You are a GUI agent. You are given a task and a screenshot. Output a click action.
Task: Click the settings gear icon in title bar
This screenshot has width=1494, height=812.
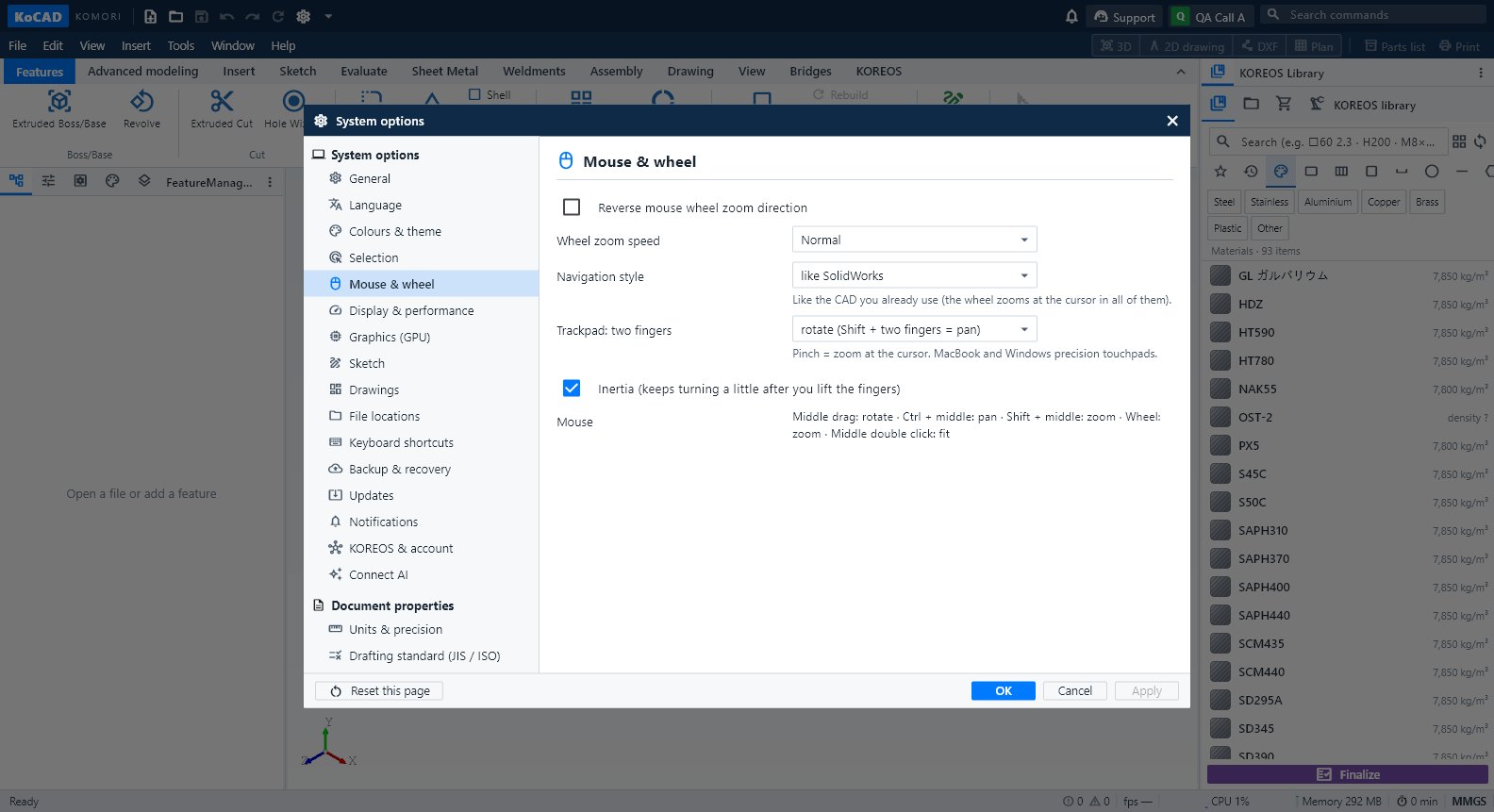[303, 16]
